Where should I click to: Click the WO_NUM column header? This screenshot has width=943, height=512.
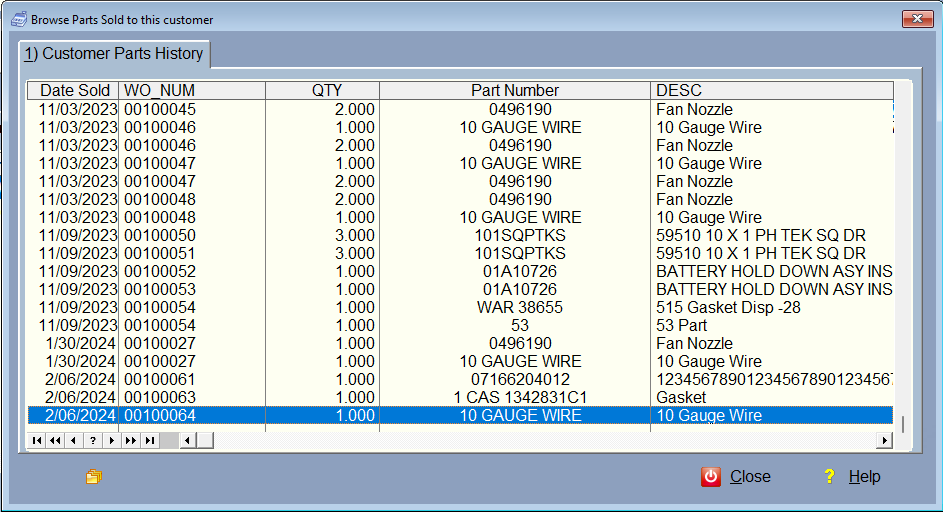[192, 91]
